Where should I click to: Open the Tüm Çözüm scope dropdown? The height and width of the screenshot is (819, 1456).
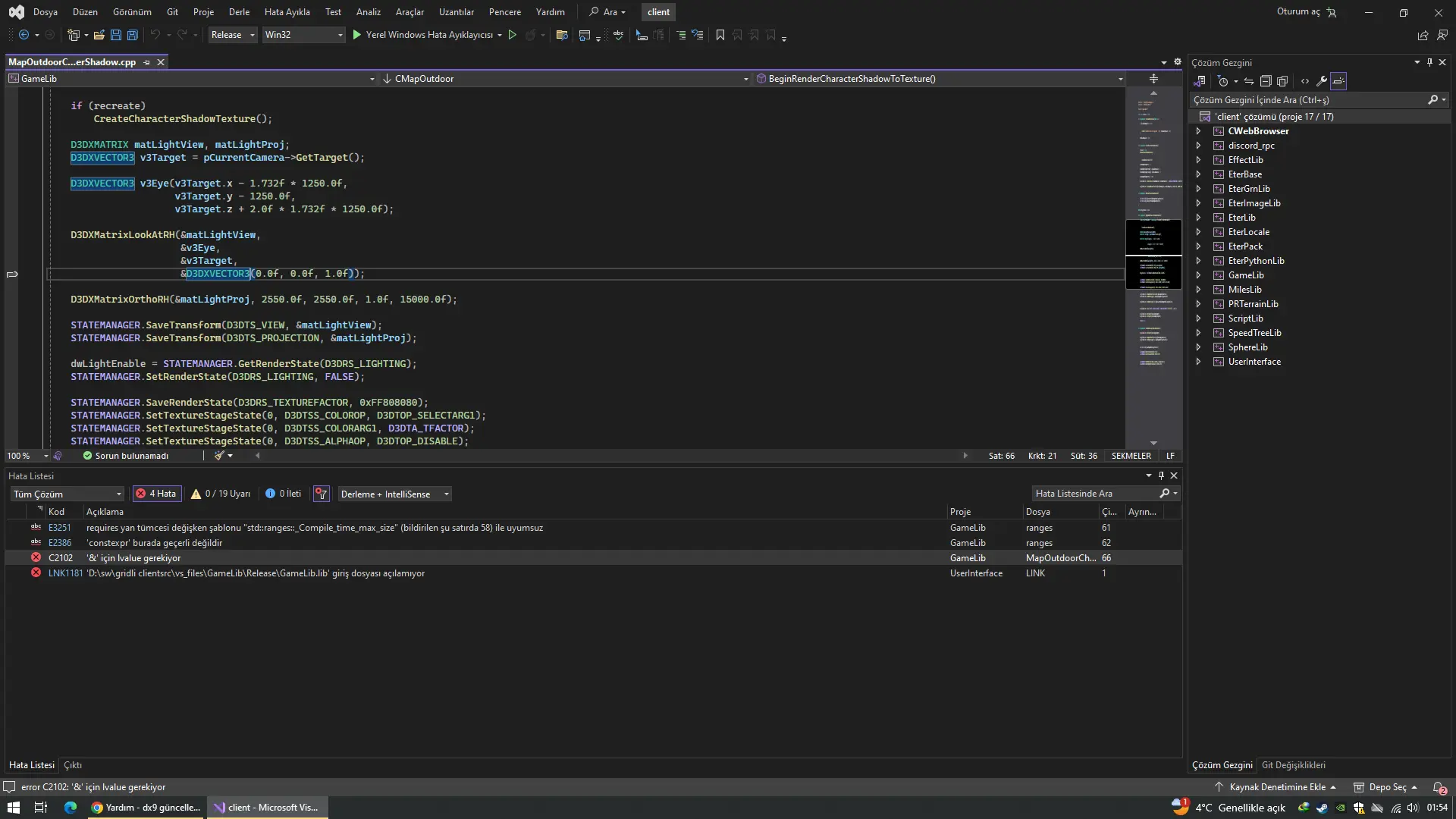[x=67, y=494]
